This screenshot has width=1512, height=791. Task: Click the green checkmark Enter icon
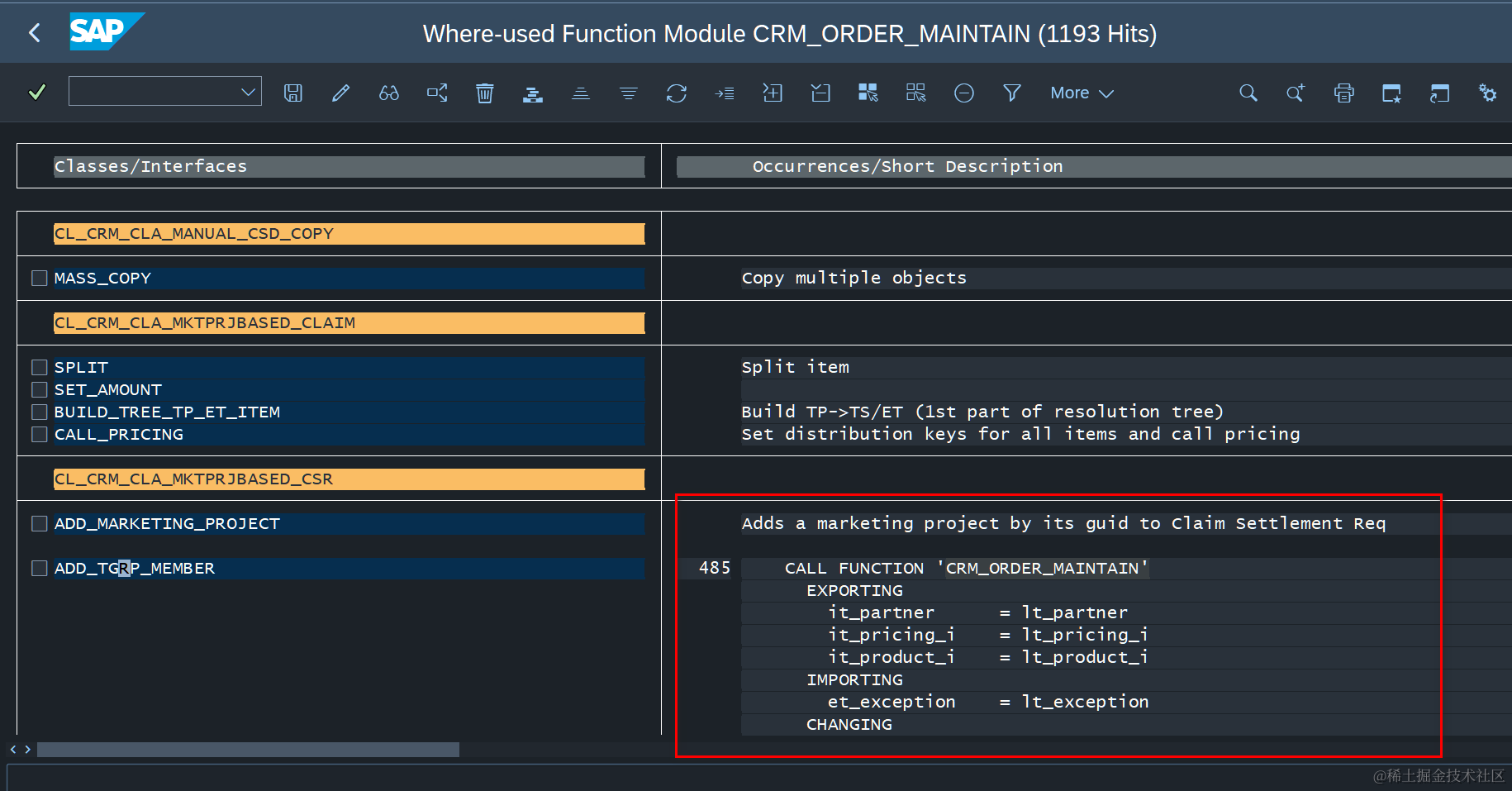(37, 93)
